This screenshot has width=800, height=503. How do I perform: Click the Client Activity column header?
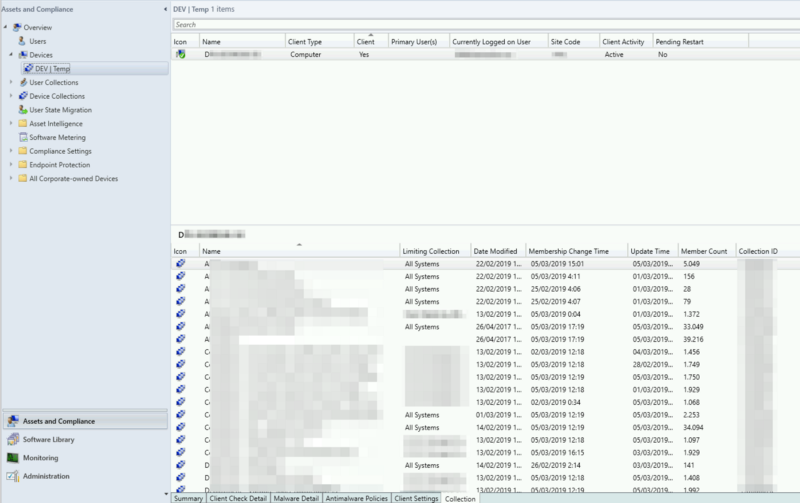pyautogui.click(x=626, y=42)
